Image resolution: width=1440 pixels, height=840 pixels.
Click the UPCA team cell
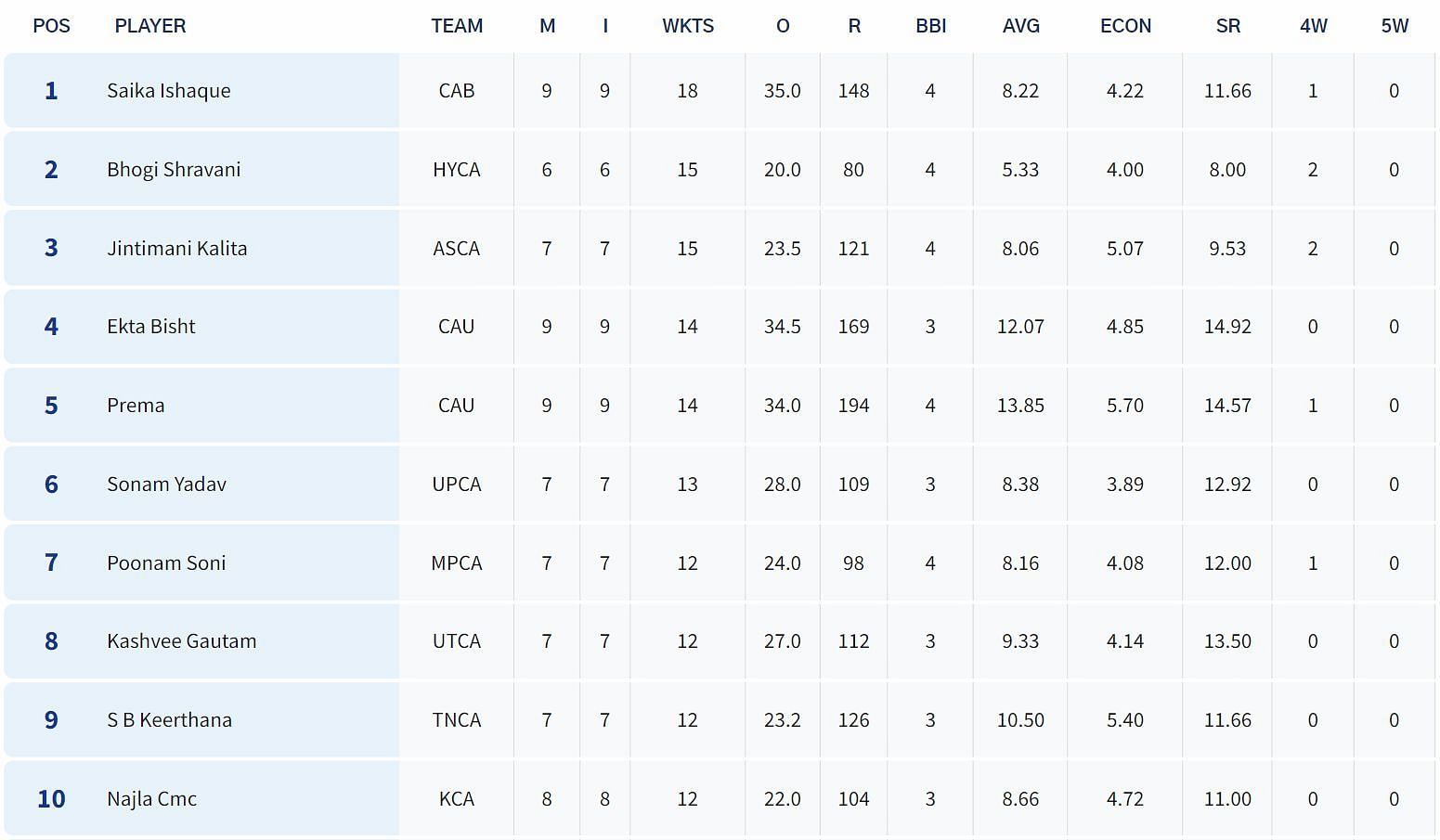[457, 485]
